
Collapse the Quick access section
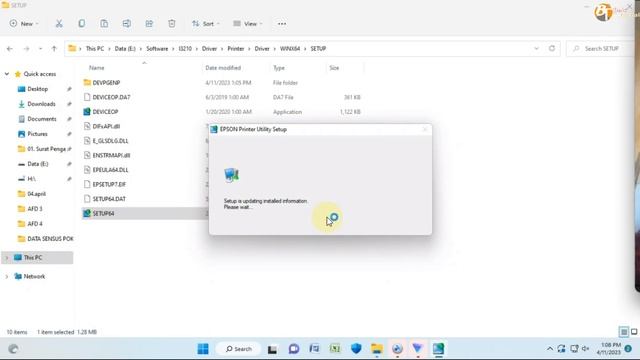click(x=7, y=74)
